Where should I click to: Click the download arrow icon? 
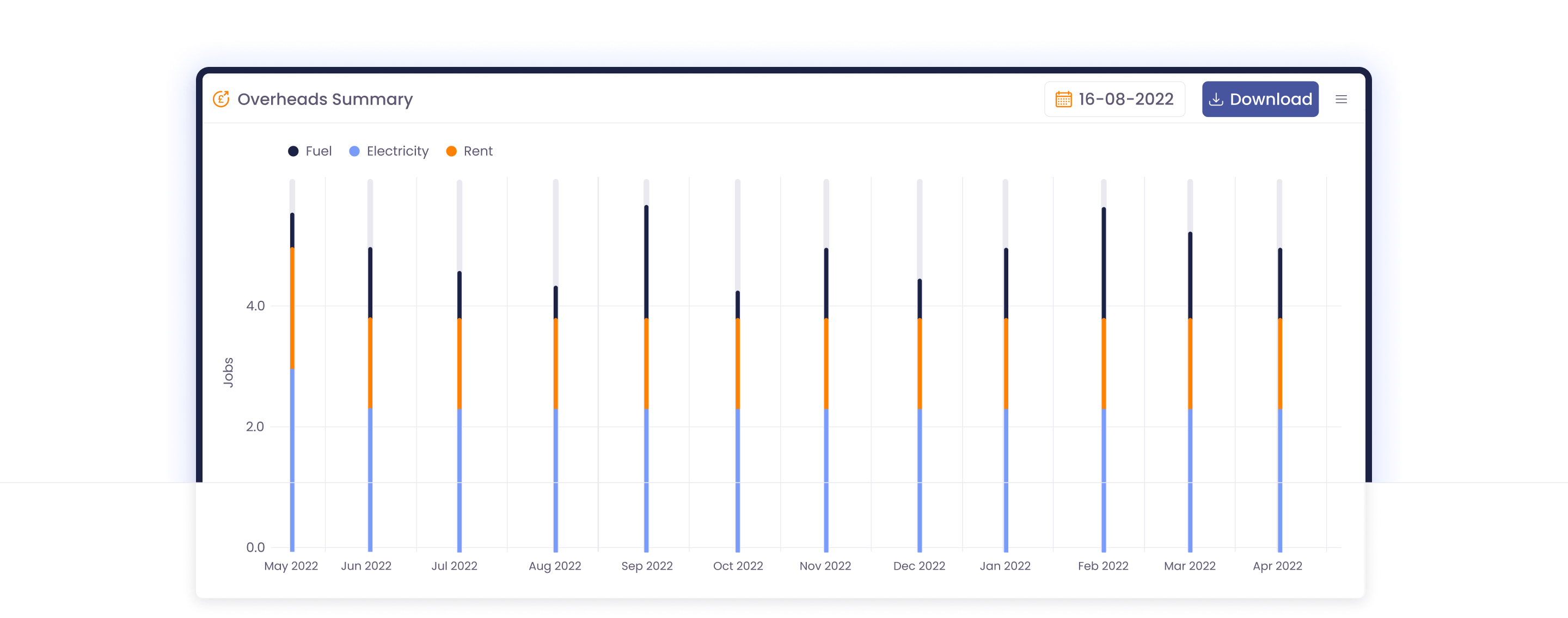(1216, 99)
